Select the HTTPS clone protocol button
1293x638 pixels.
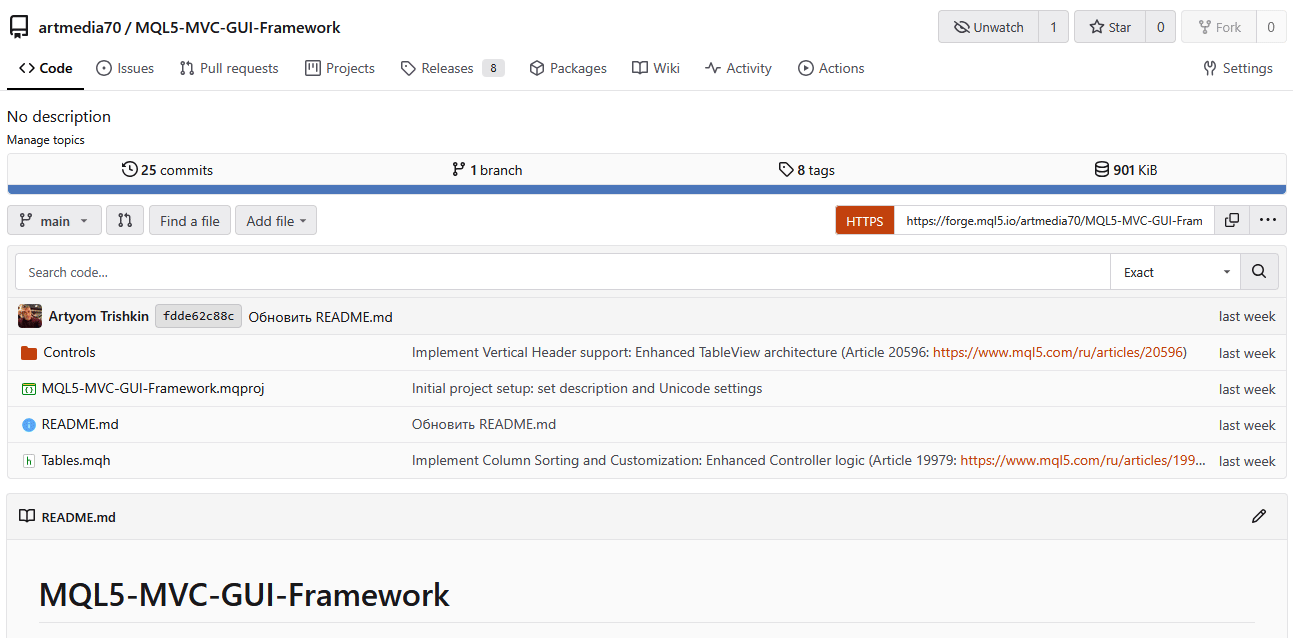click(x=865, y=221)
